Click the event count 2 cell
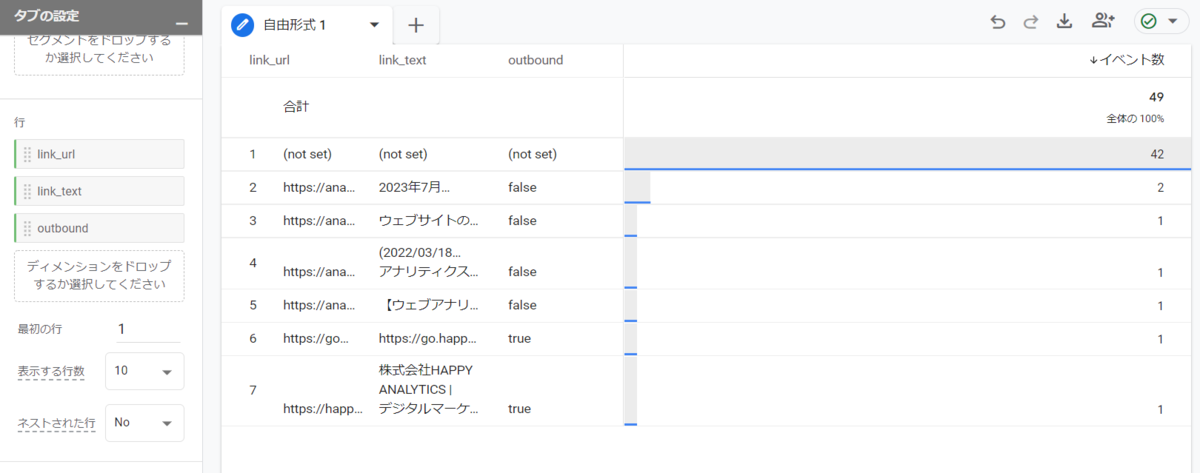Viewport: 1200px width, 473px height. 1160,187
